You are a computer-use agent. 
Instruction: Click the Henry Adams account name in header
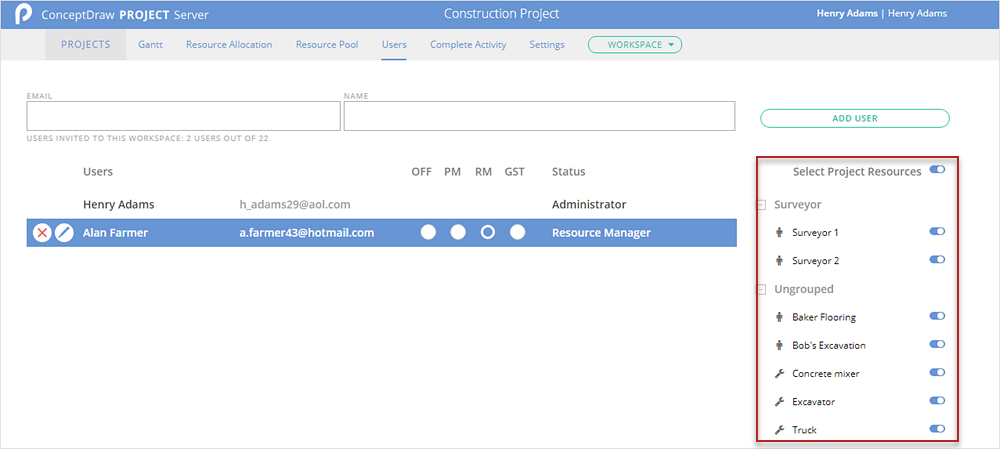[x=917, y=13]
